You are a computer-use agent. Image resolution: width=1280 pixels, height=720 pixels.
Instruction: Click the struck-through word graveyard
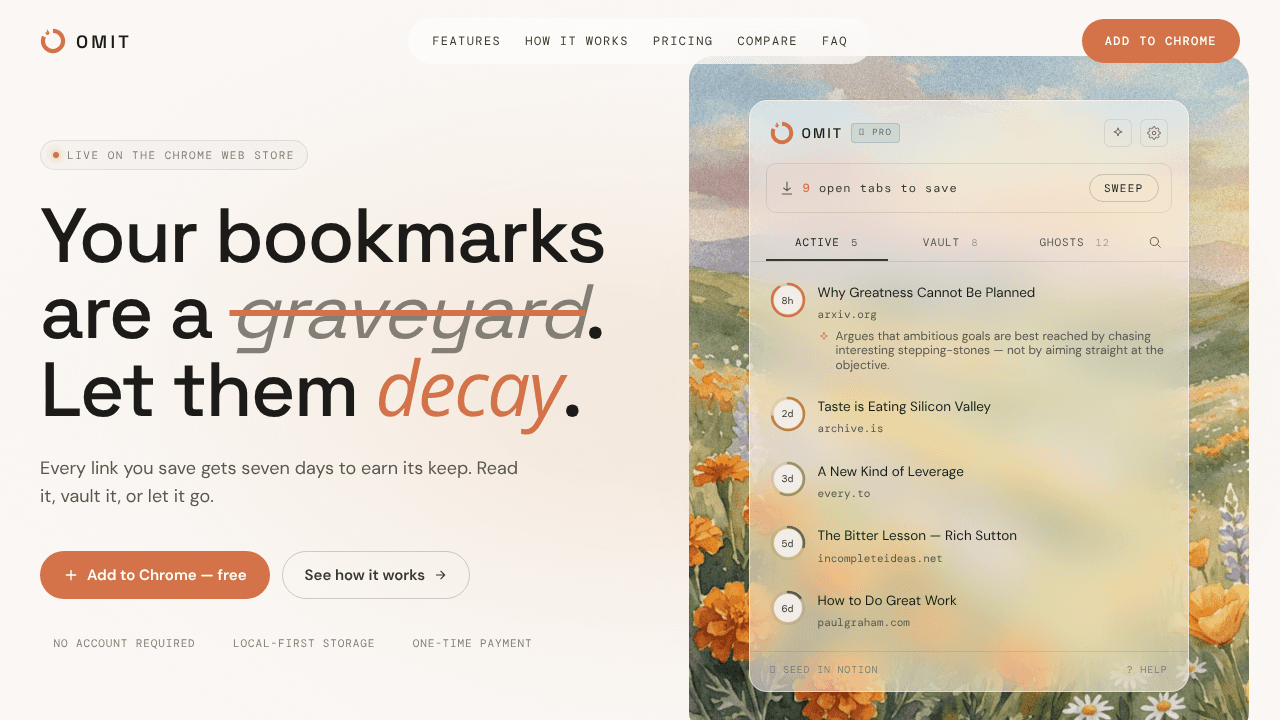click(x=409, y=314)
